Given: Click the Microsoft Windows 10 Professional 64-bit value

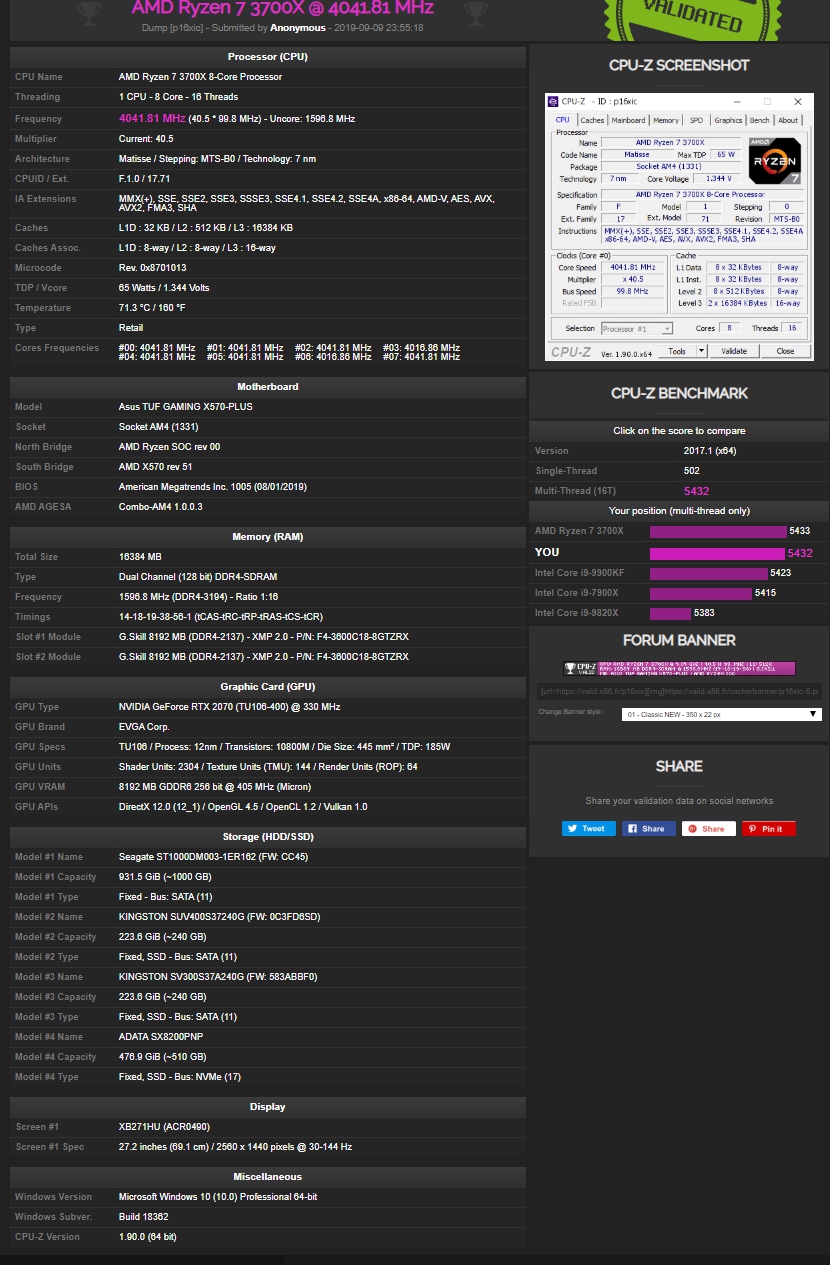Looking at the screenshot, I should click(x=218, y=1197).
